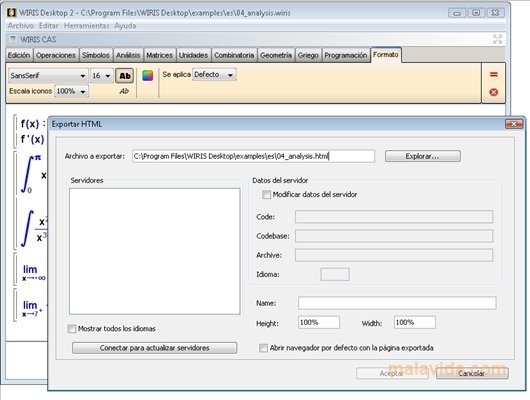Click the red equals calculate icon

point(493,74)
